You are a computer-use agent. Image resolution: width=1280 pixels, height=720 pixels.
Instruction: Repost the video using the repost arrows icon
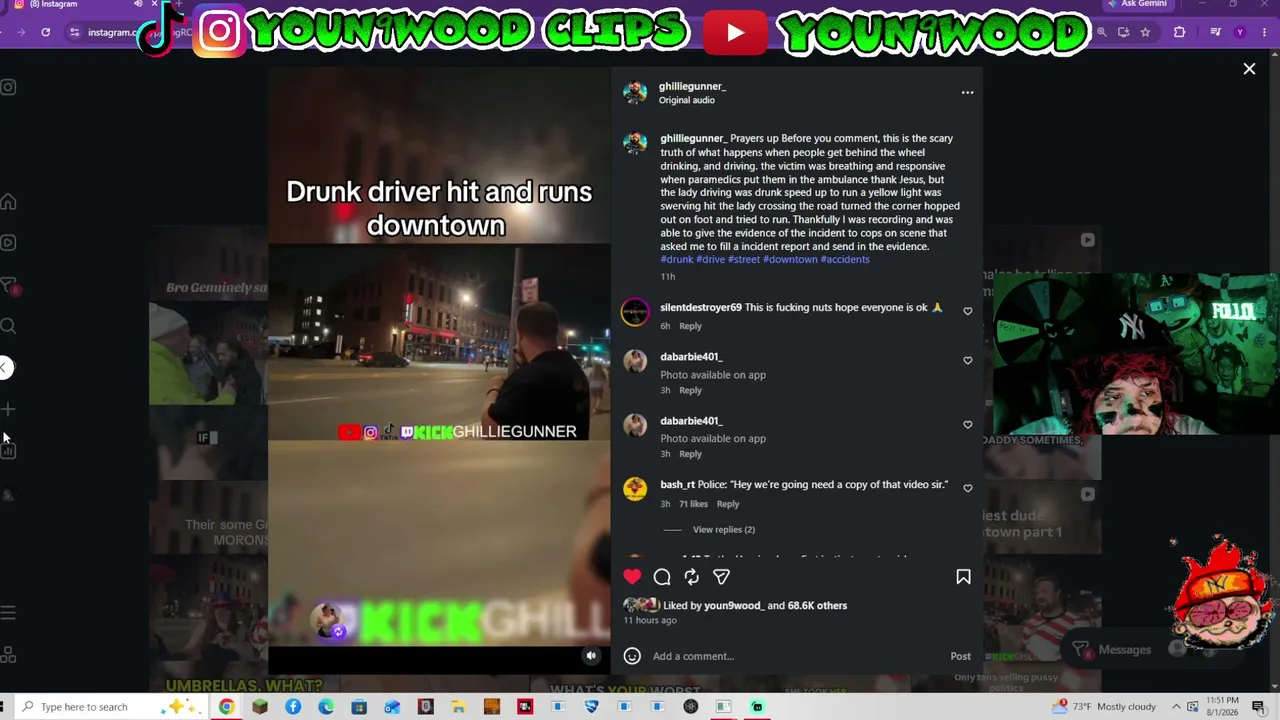[x=691, y=577]
